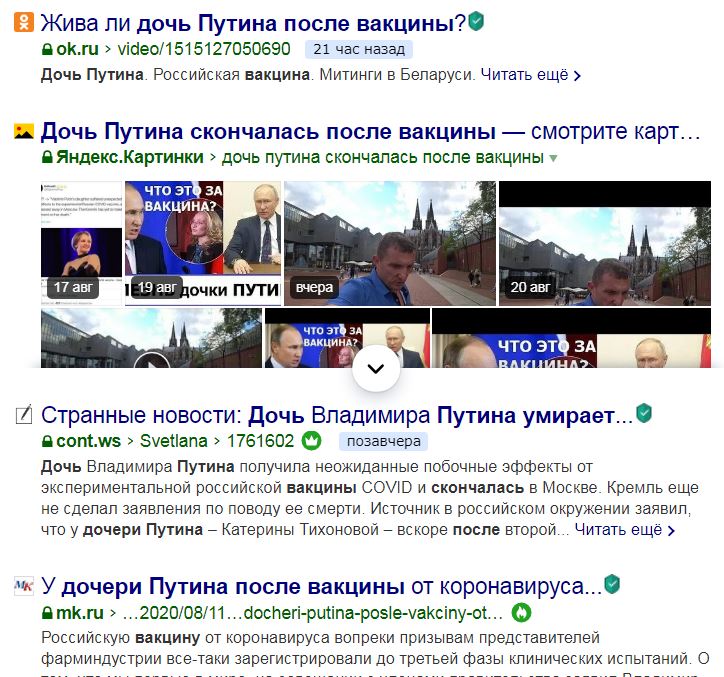Click shield badge after коронавируса title
This screenshot has width=724, height=677.
pyautogui.click(x=612, y=584)
